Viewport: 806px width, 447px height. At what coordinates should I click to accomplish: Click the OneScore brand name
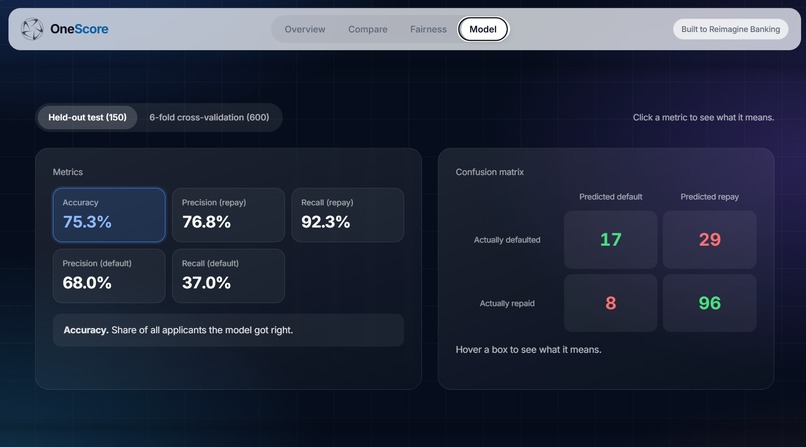[x=79, y=29]
